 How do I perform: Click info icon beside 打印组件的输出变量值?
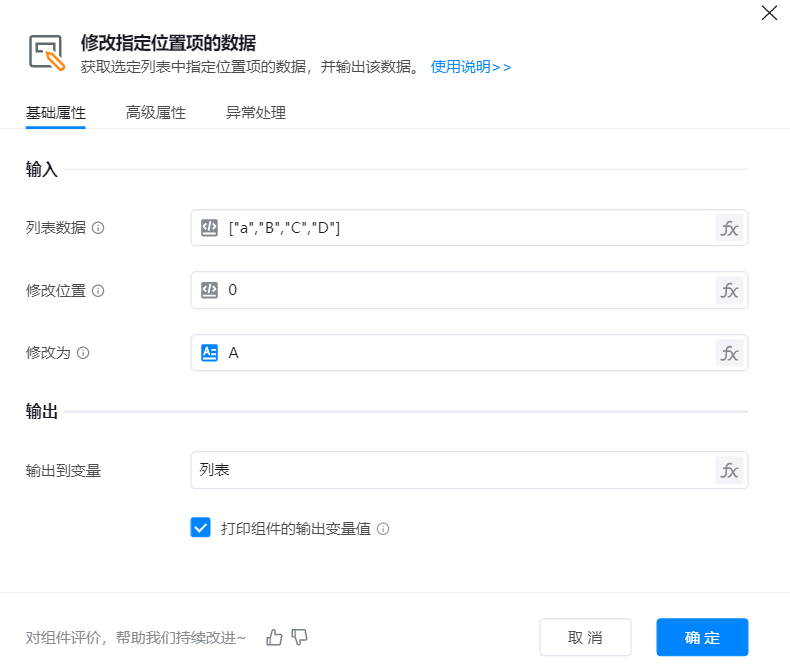(383, 529)
